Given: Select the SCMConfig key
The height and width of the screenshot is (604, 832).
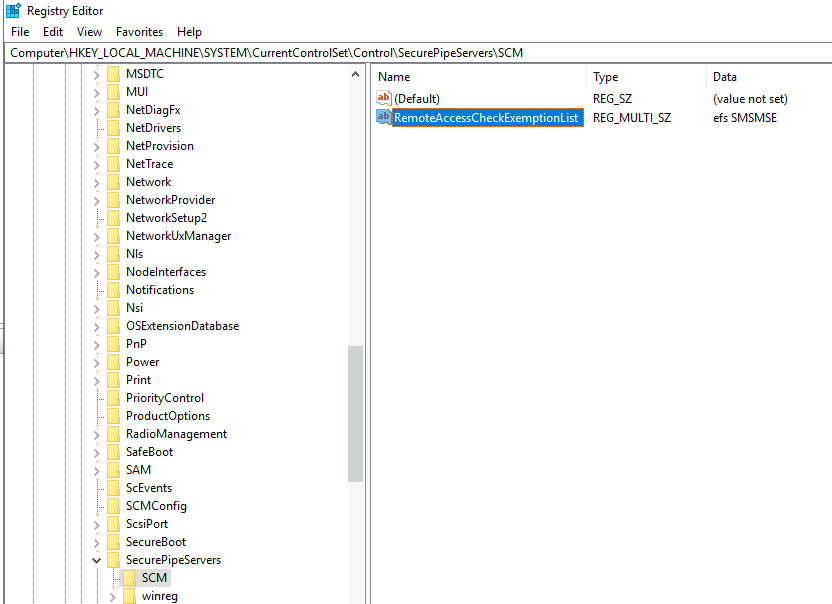Looking at the screenshot, I should pos(156,506).
